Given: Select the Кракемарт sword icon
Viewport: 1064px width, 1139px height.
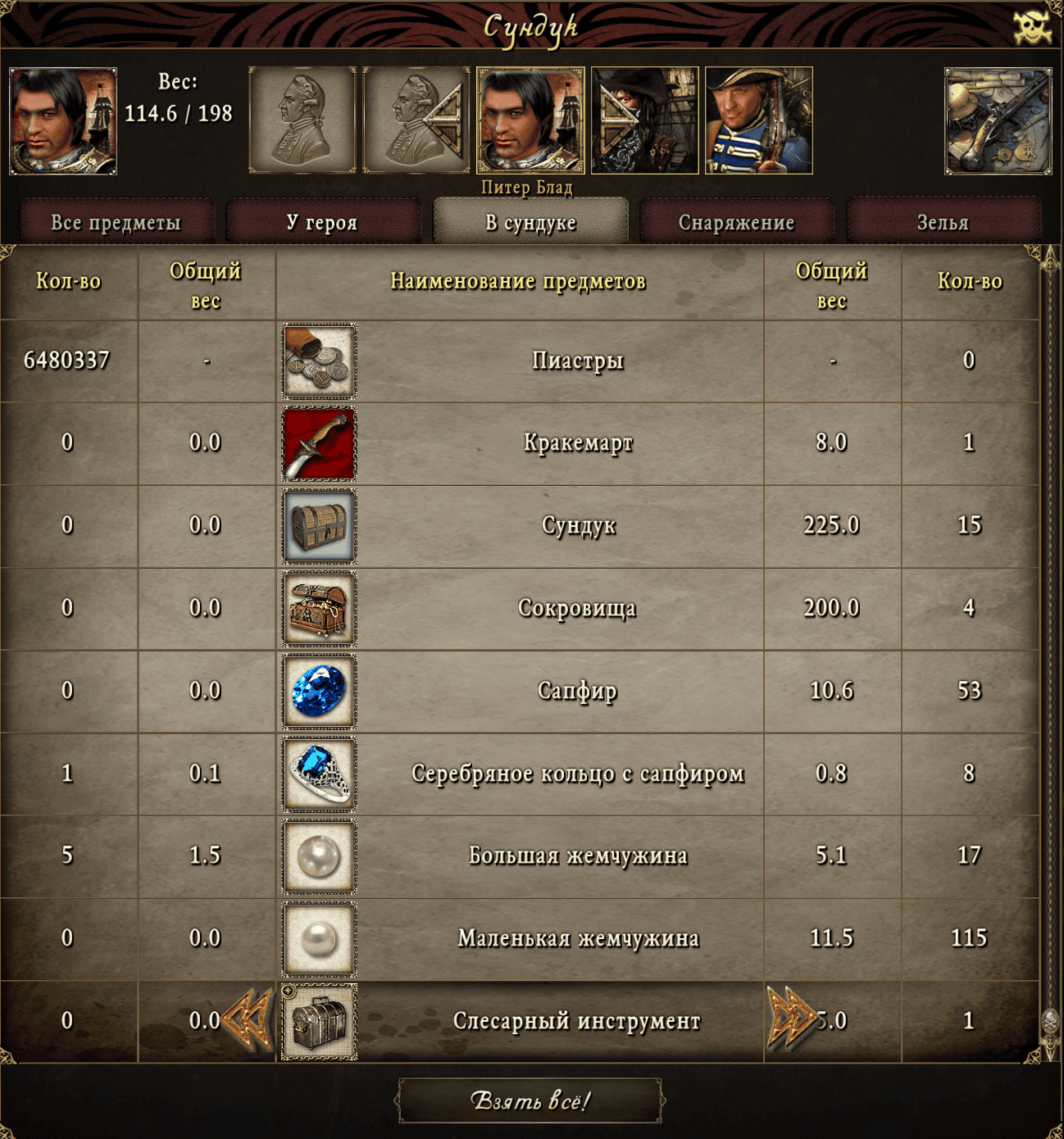Looking at the screenshot, I should 319,443.
